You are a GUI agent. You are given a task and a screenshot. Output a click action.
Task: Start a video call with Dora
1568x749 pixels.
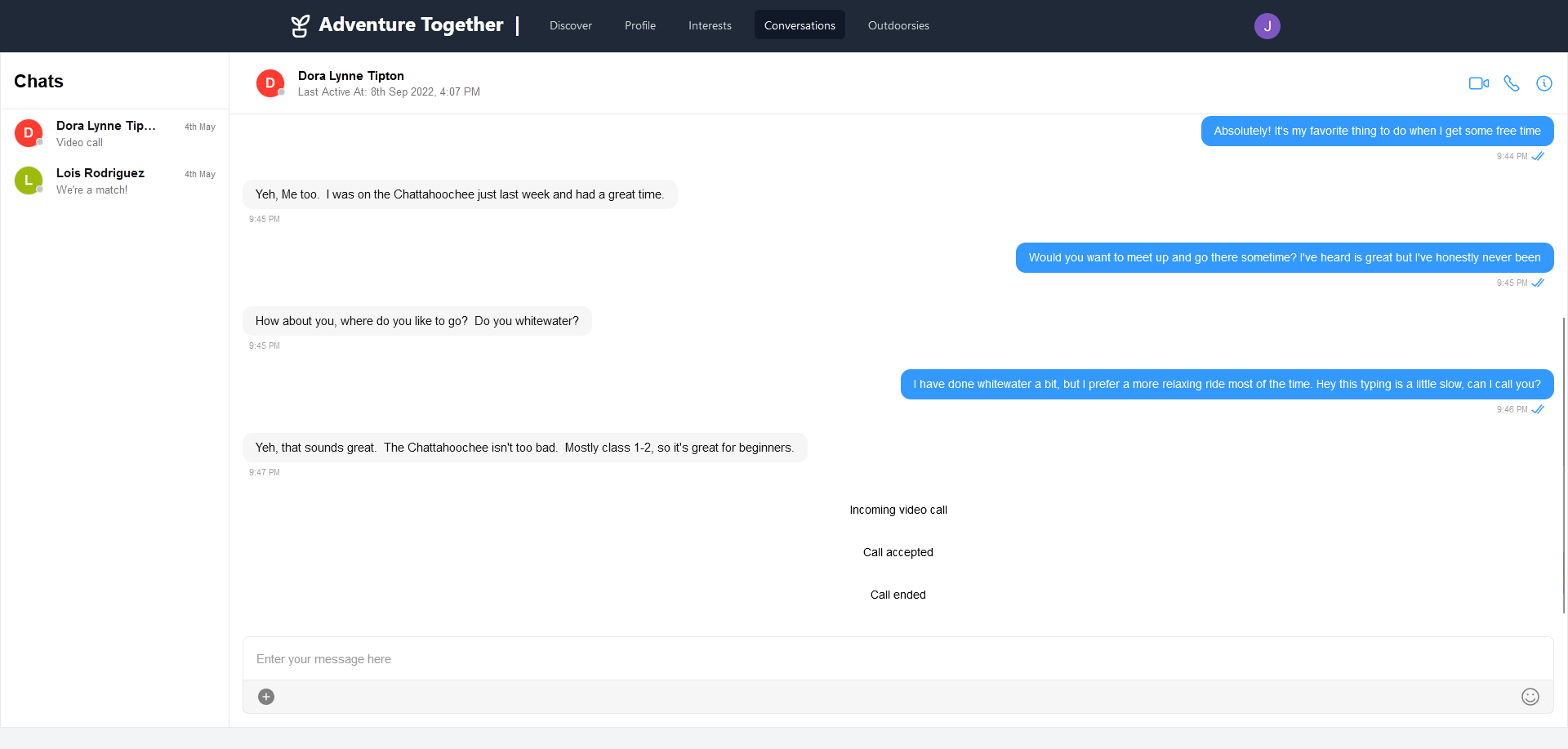tap(1479, 83)
